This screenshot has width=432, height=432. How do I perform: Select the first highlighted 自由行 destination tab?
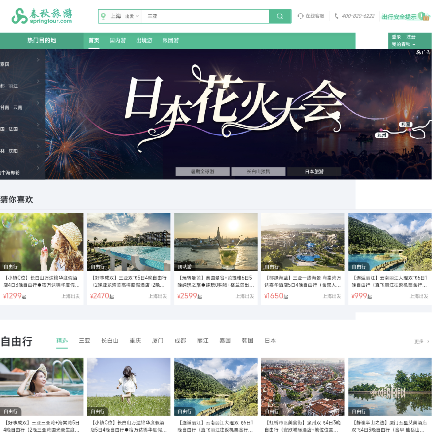(x=62, y=341)
